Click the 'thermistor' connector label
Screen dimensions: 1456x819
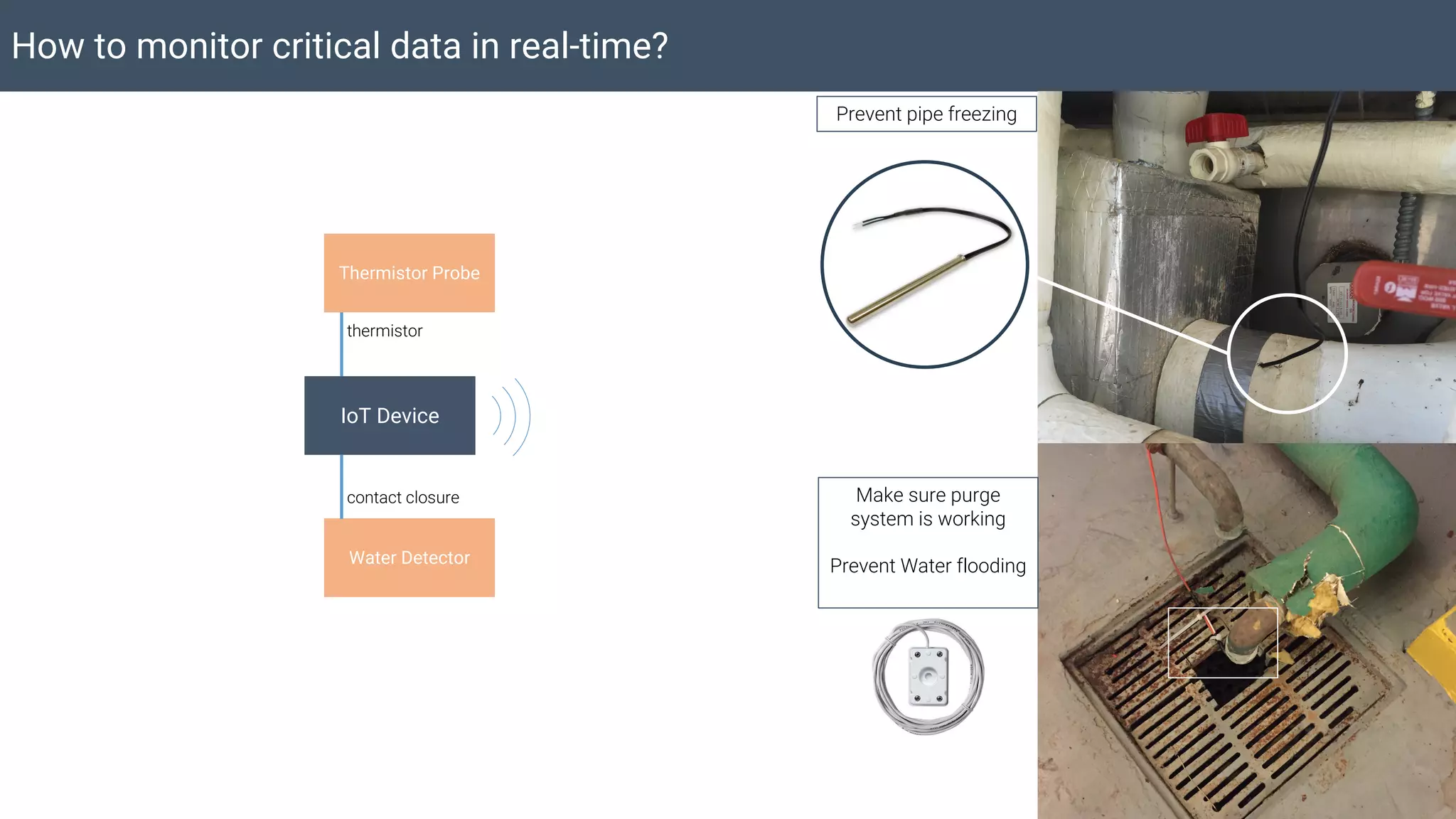click(385, 331)
